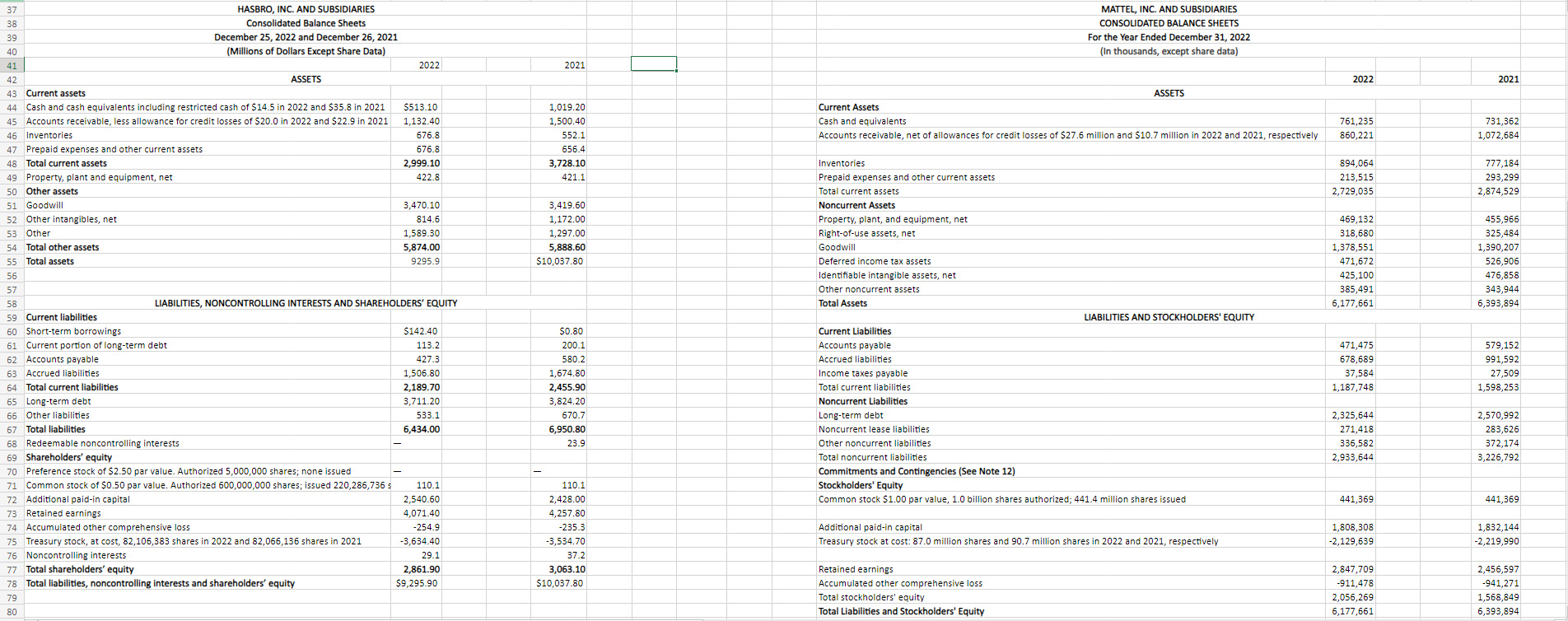Select 'Noncurrent lease liabilities' label
Screen dimensions: 1568x621
pos(874,429)
